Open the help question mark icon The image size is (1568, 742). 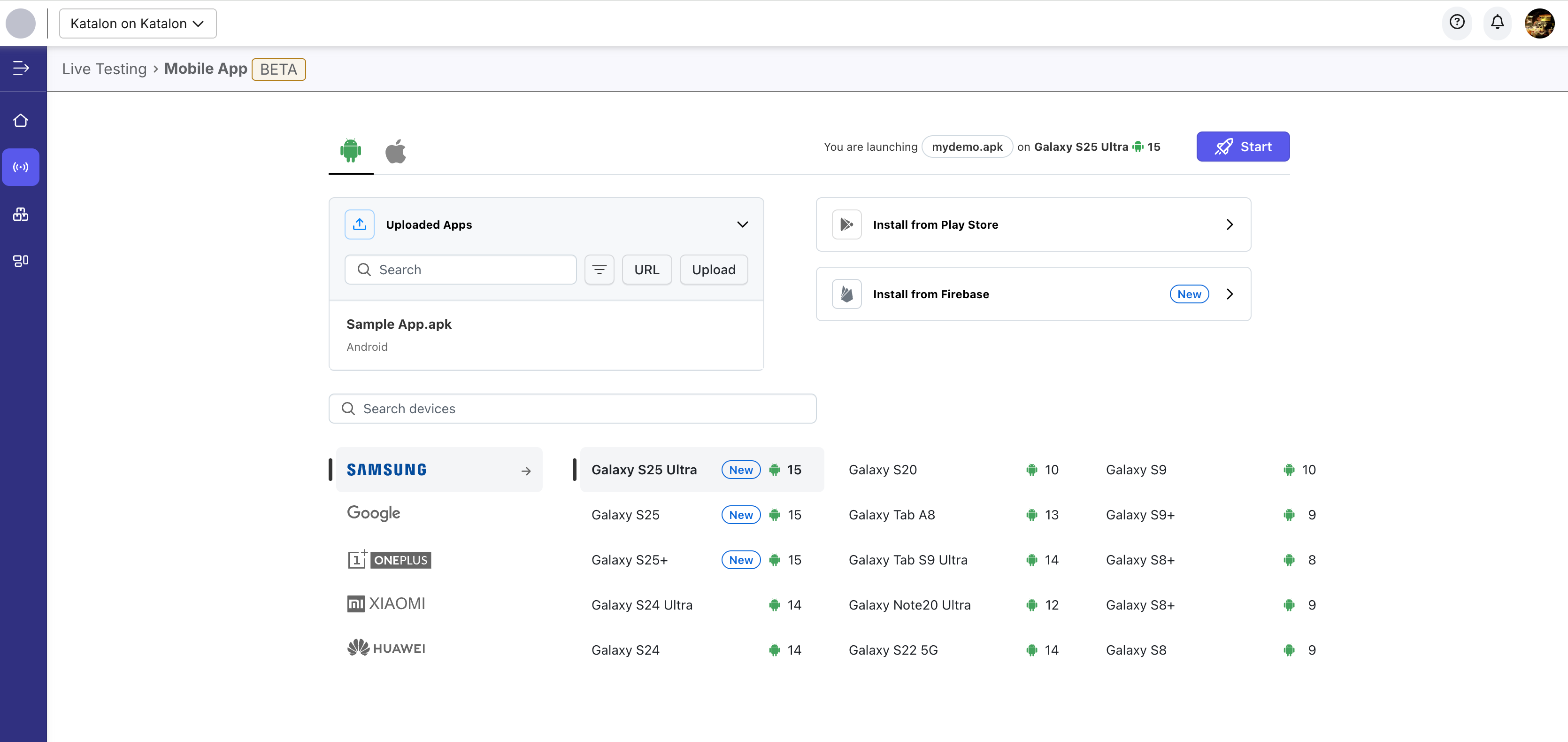pos(1457,23)
